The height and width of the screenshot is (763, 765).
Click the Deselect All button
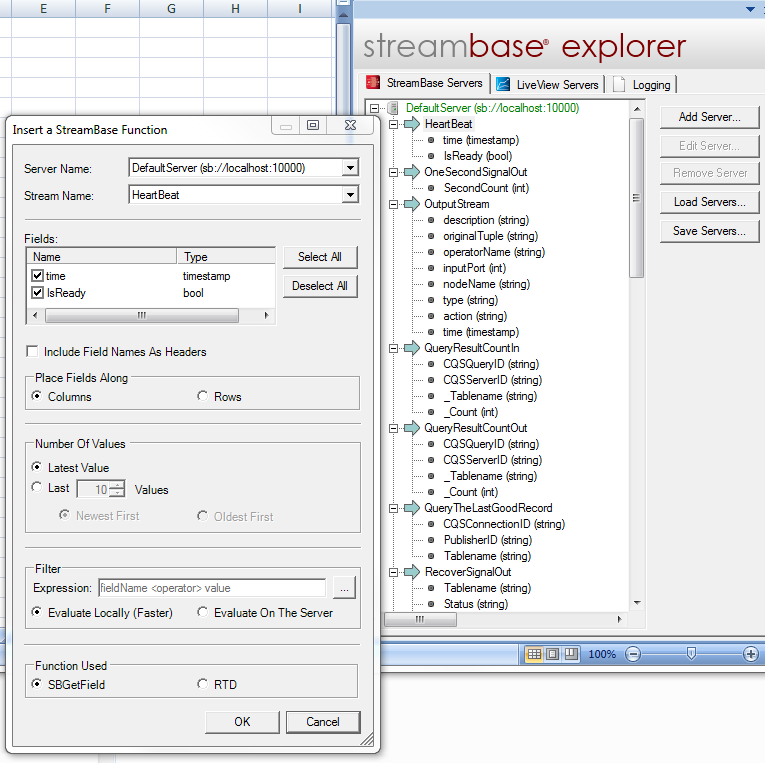(x=320, y=286)
